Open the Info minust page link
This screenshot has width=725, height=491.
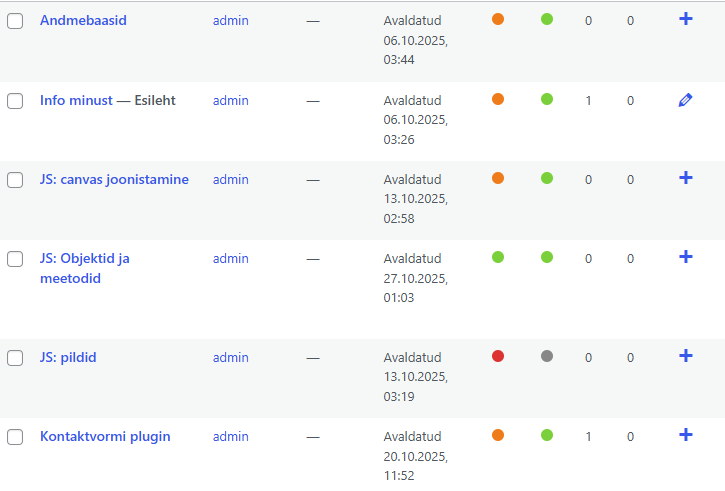point(76,100)
